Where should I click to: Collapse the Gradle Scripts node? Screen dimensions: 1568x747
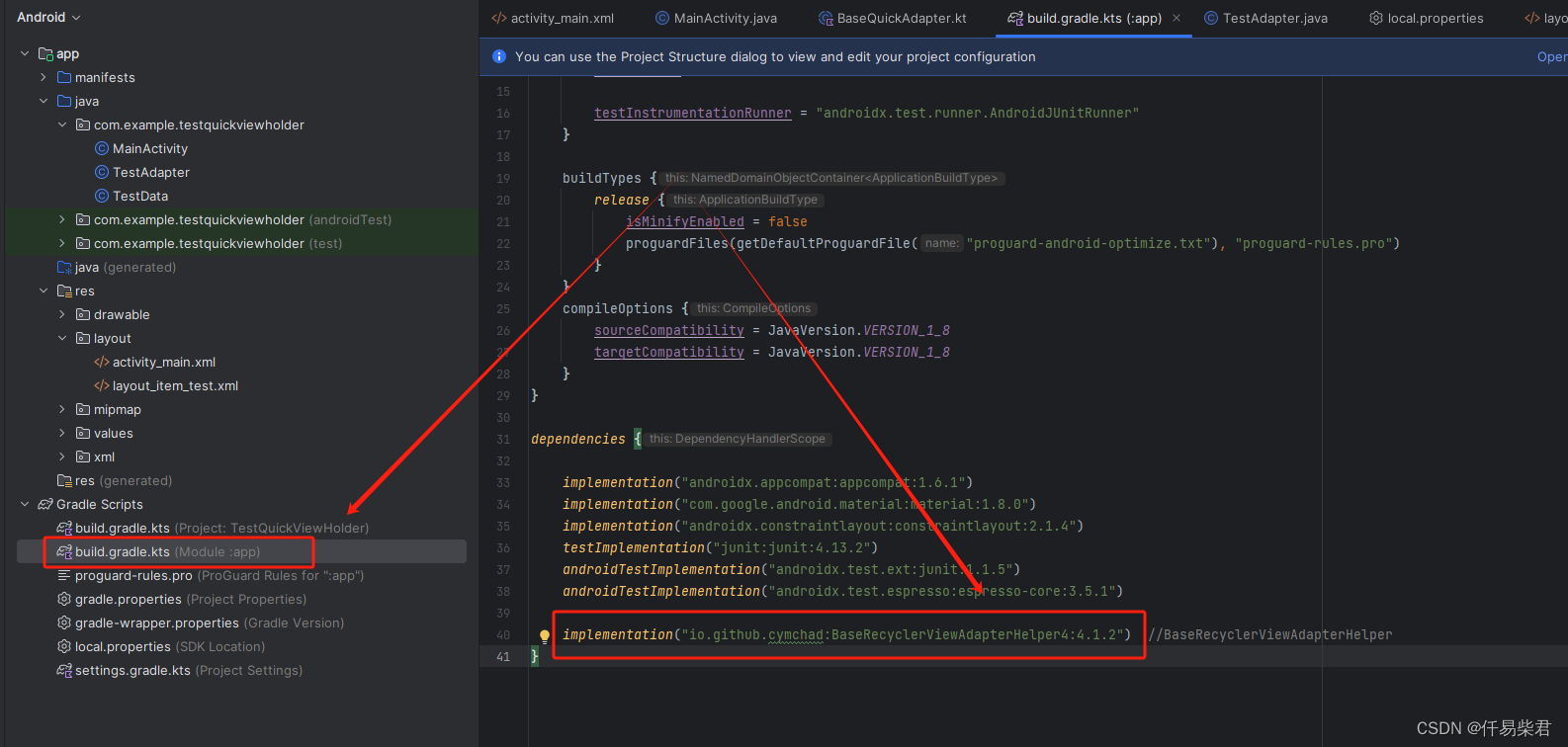point(25,504)
